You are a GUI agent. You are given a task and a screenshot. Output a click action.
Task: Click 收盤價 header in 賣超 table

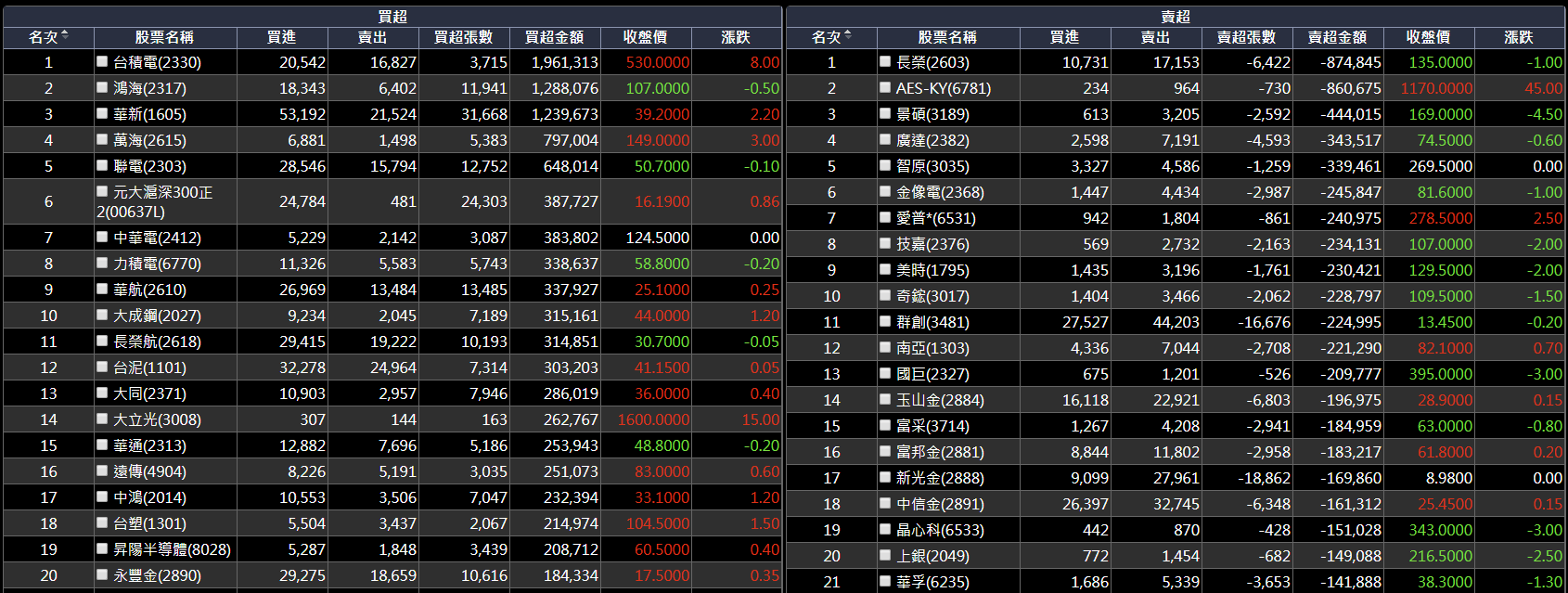point(1428,37)
